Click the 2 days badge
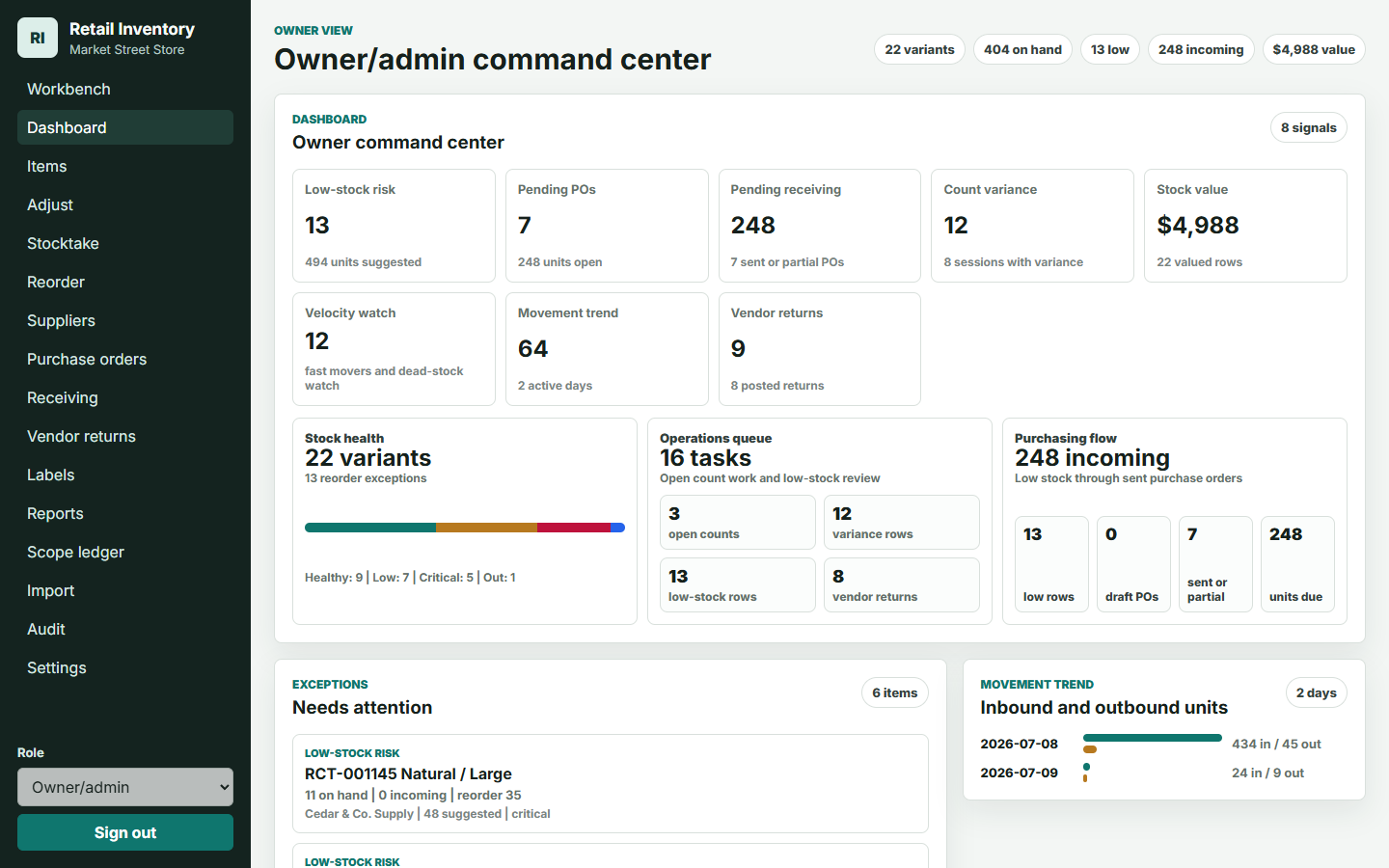The image size is (1389, 868). click(1317, 692)
